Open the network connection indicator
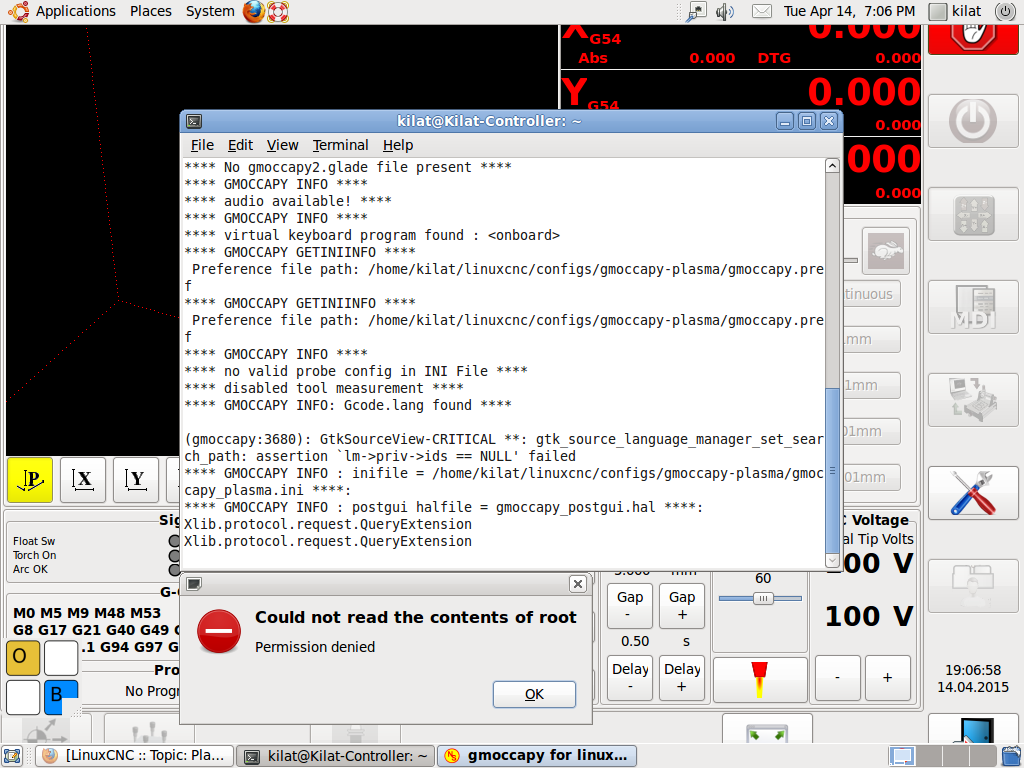This screenshot has width=1024, height=768. pos(697,11)
